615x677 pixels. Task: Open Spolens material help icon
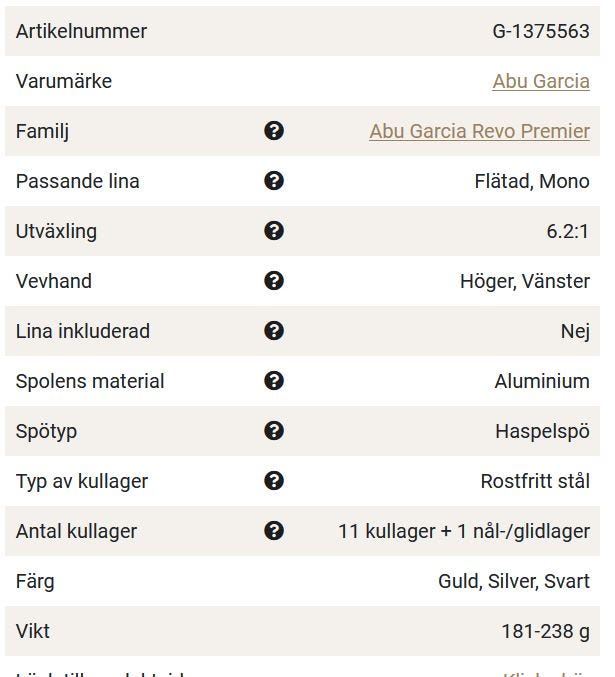click(x=274, y=381)
